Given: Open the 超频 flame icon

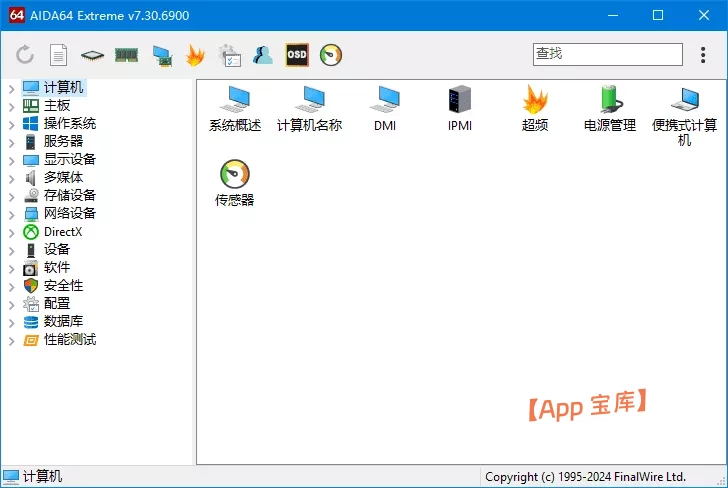Looking at the screenshot, I should point(535,109).
